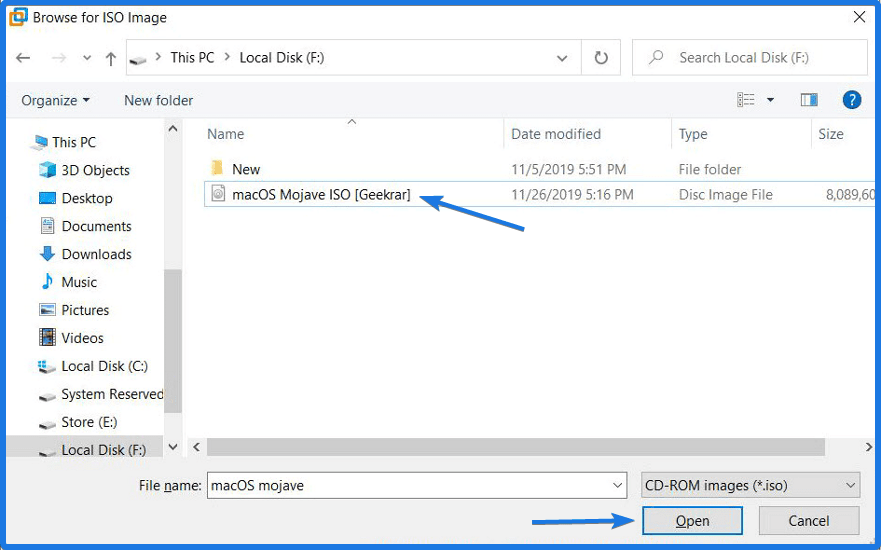Viewport: 881px width, 550px height.
Task: Click the File name input field
Action: pyautogui.click(x=417, y=485)
